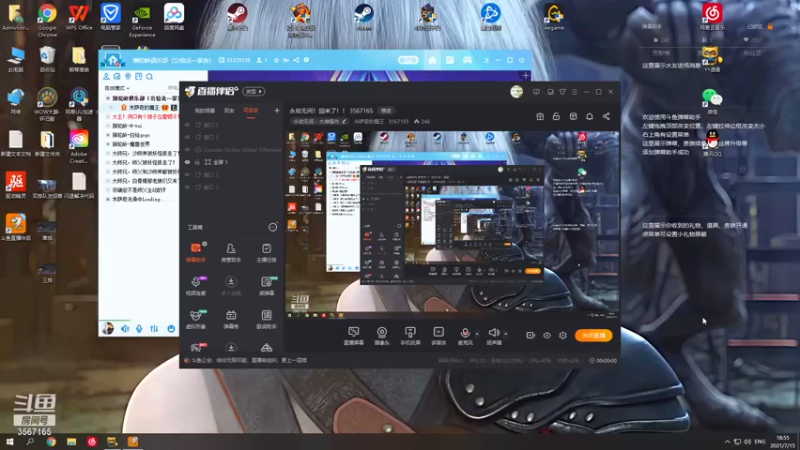Click the mode pill button beside the 直播伴侣 logo
This screenshot has width=800, height=450.
(x=254, y=91)
